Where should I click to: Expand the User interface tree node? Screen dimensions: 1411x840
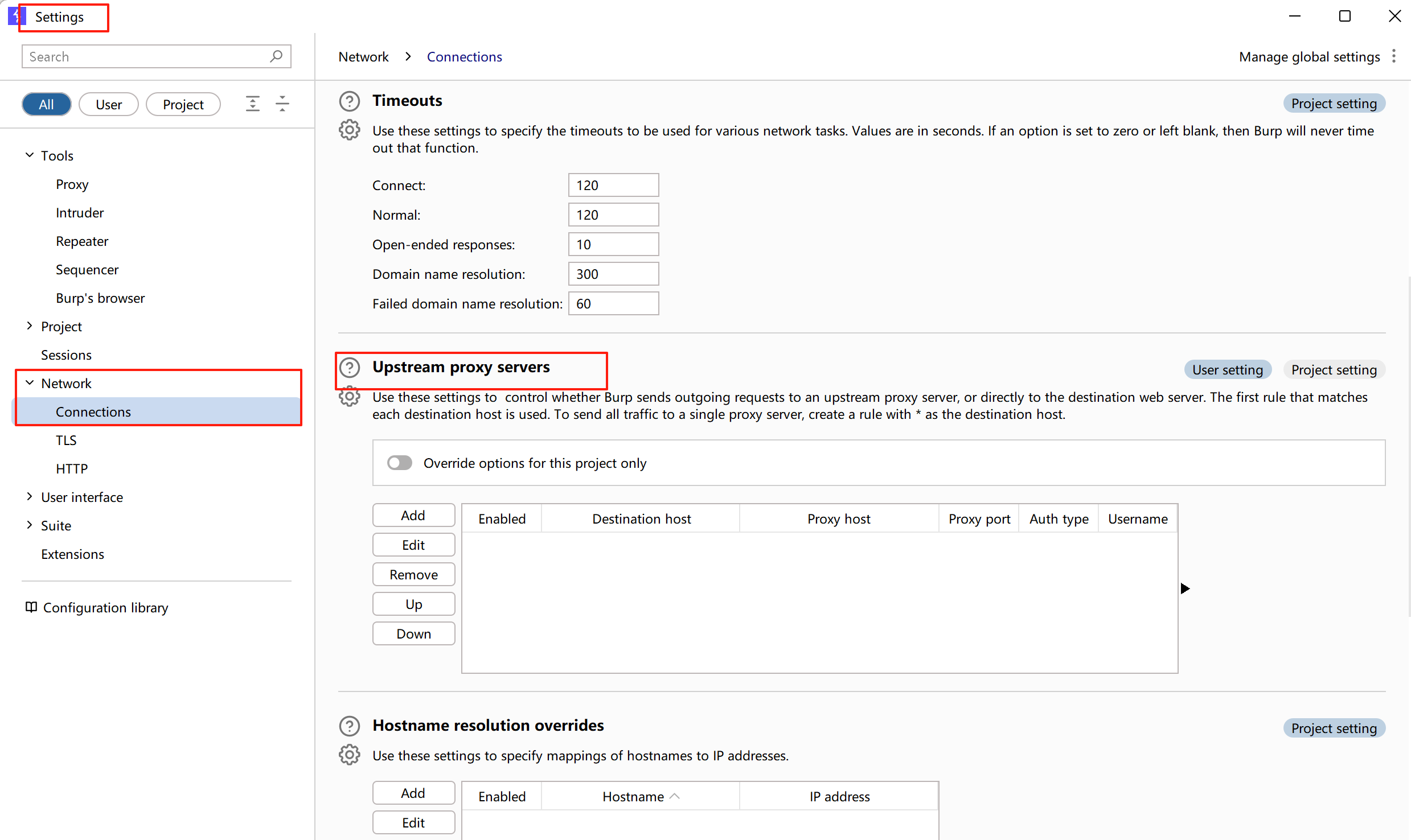pos(30,497)
